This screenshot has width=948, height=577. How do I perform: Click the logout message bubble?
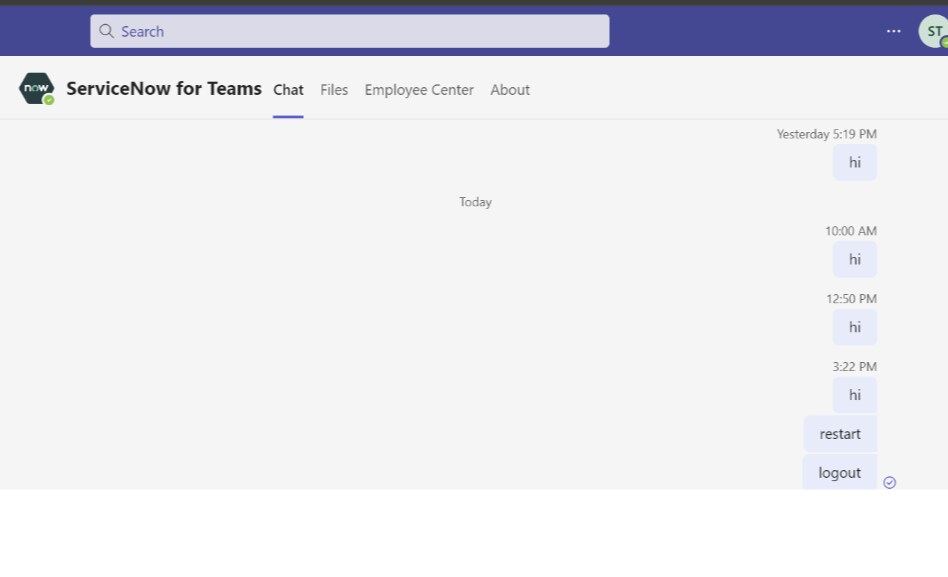pos(840,472)
